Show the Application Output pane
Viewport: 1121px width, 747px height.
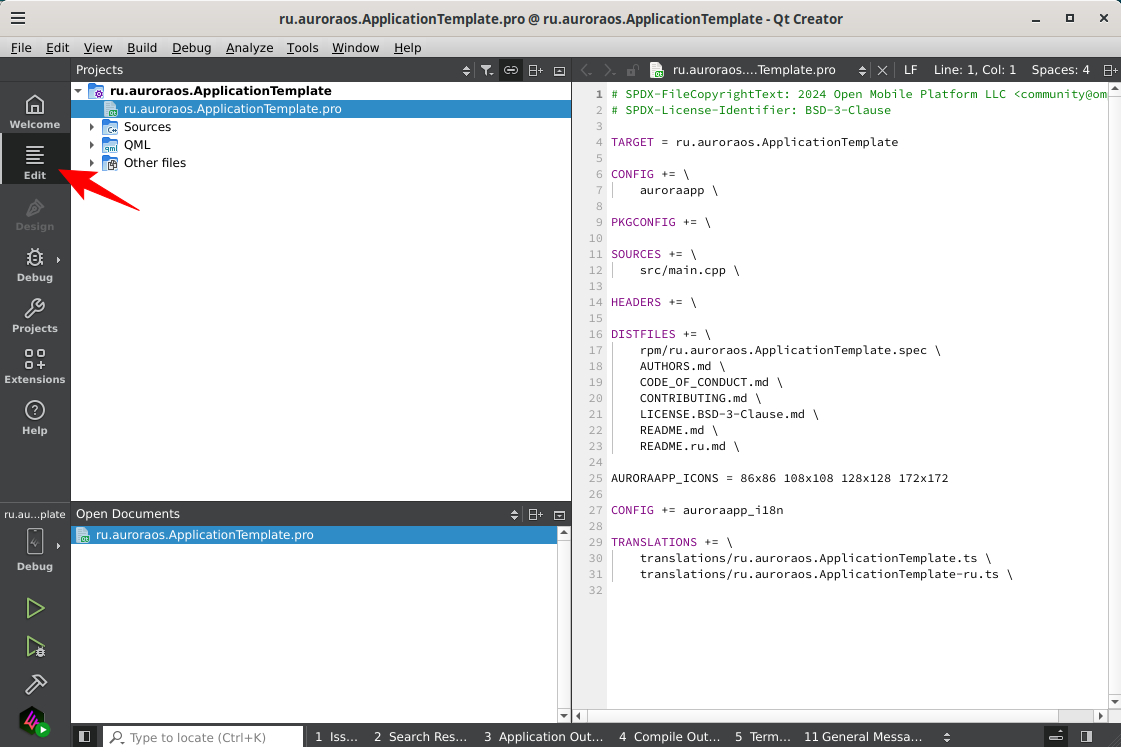point(543,737)
